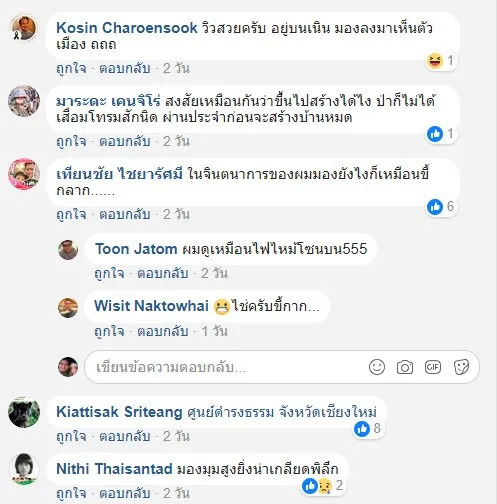Open timestamp of มาระตะ เคนจิโร่ comment
Image resolution: width=497 pixels, height=504 pixels.
coord(176,142)
